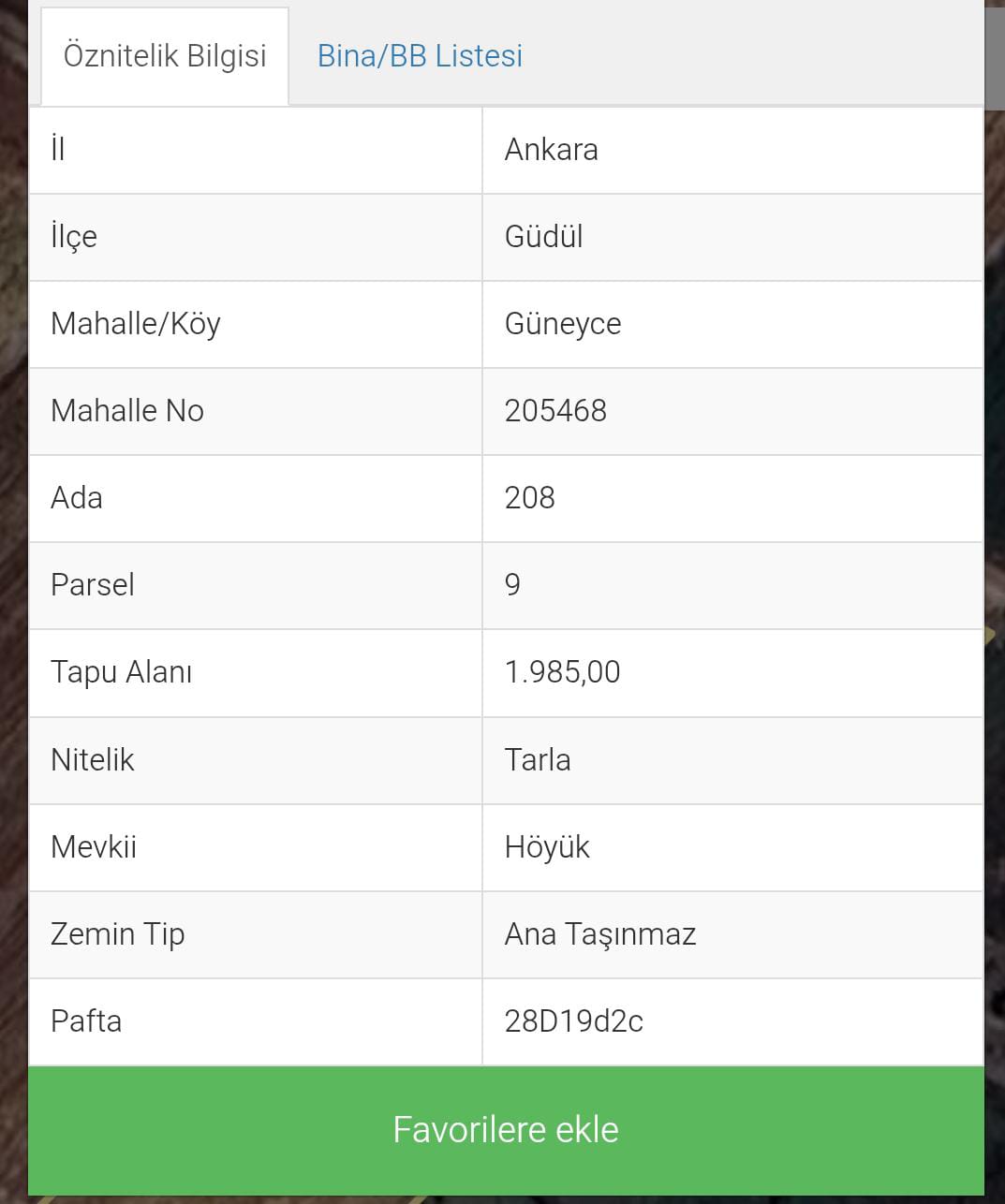This screenshot has height=1204, width=1005.
Task: Select the Nitelik value Tarla
Action: 732,760
